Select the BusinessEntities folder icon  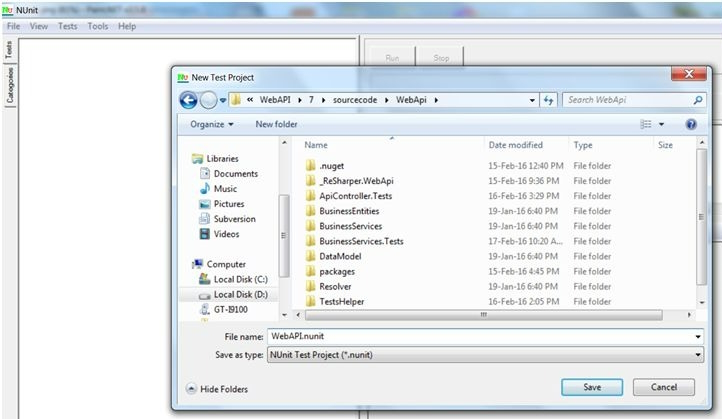(311, 211)
